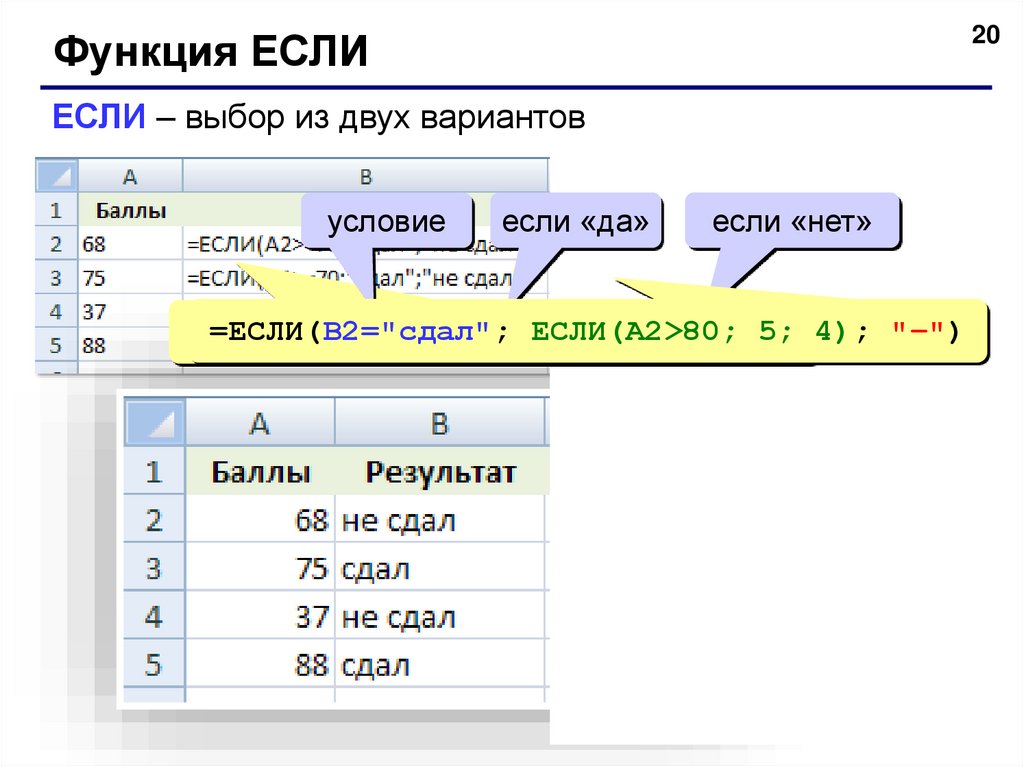Viewport: 1024px width, 767px height.
Task: Click the 'не сдал' cell next to 37
Action: pyautogui.click(x=440, y=616)
